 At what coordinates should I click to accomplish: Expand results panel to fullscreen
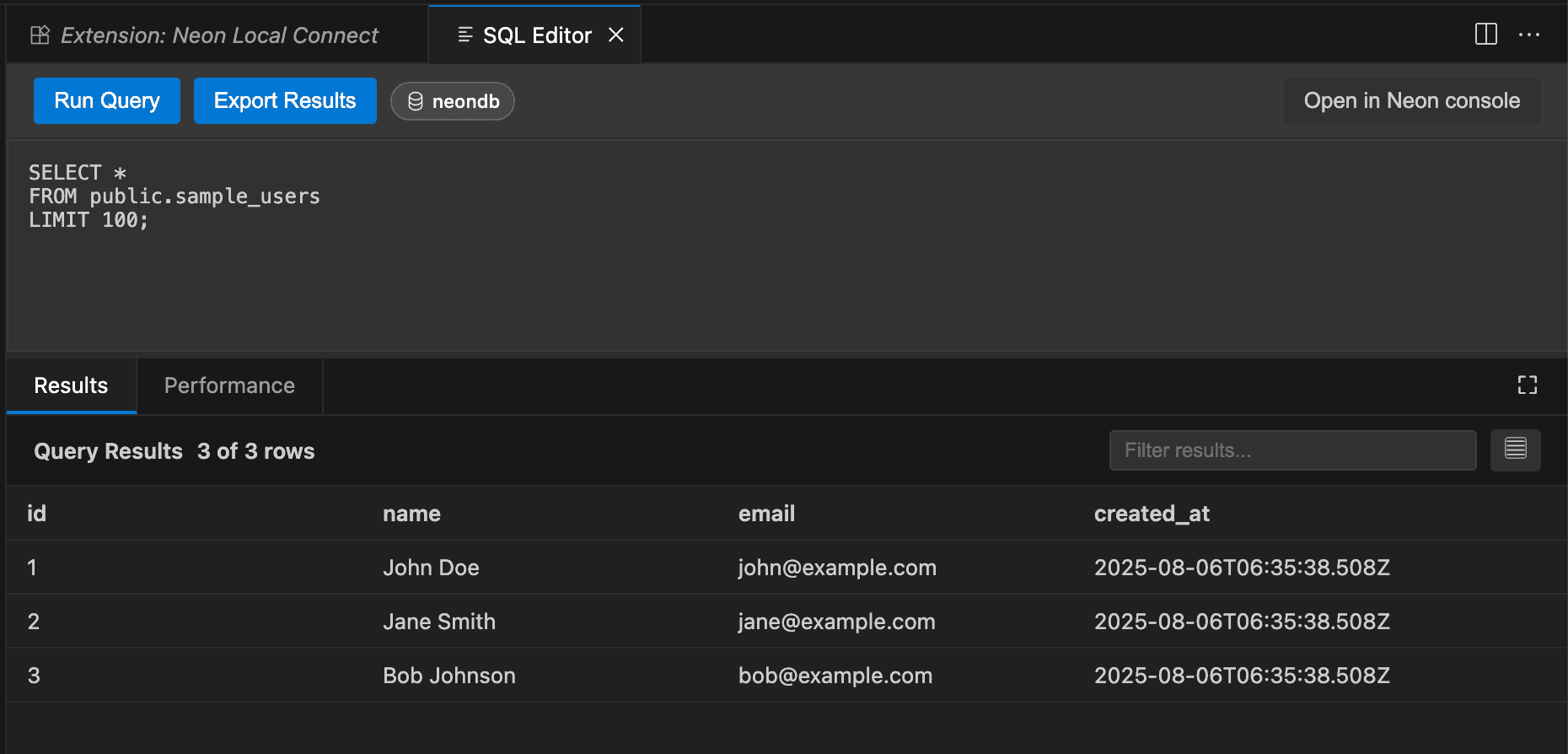coord(1527,385)
